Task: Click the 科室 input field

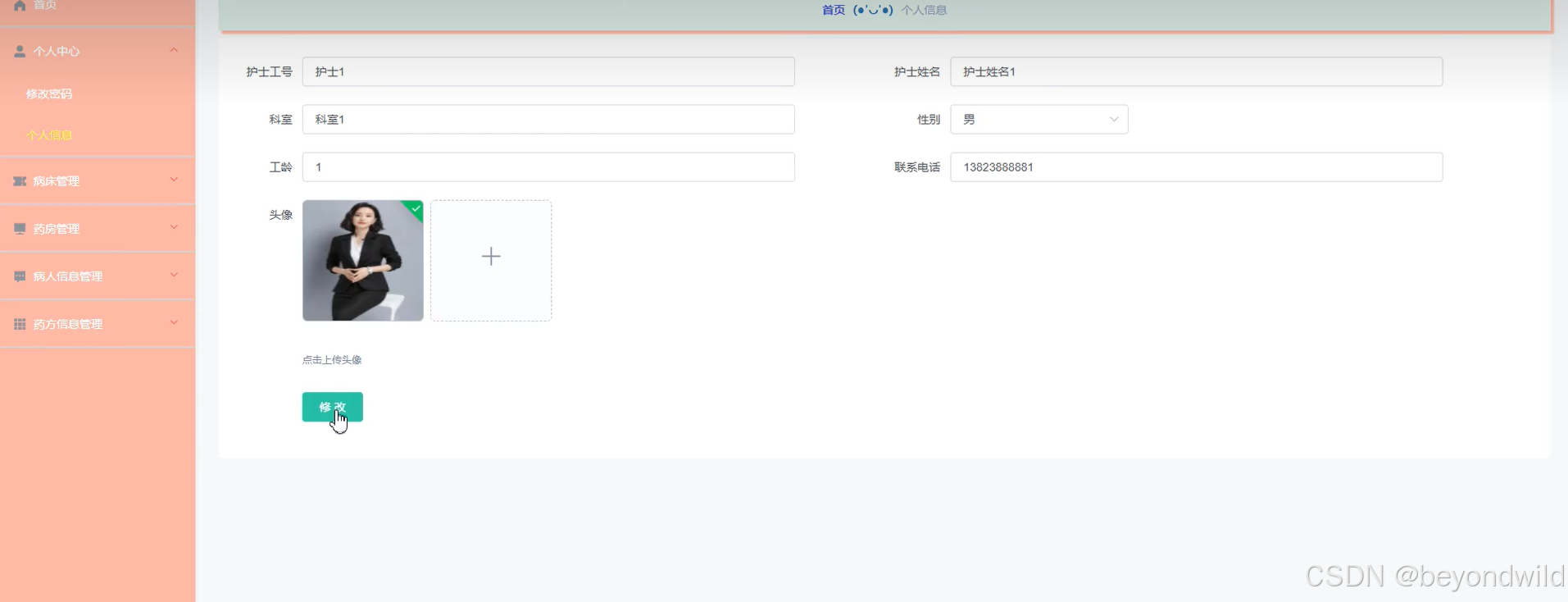Action: 548,119
